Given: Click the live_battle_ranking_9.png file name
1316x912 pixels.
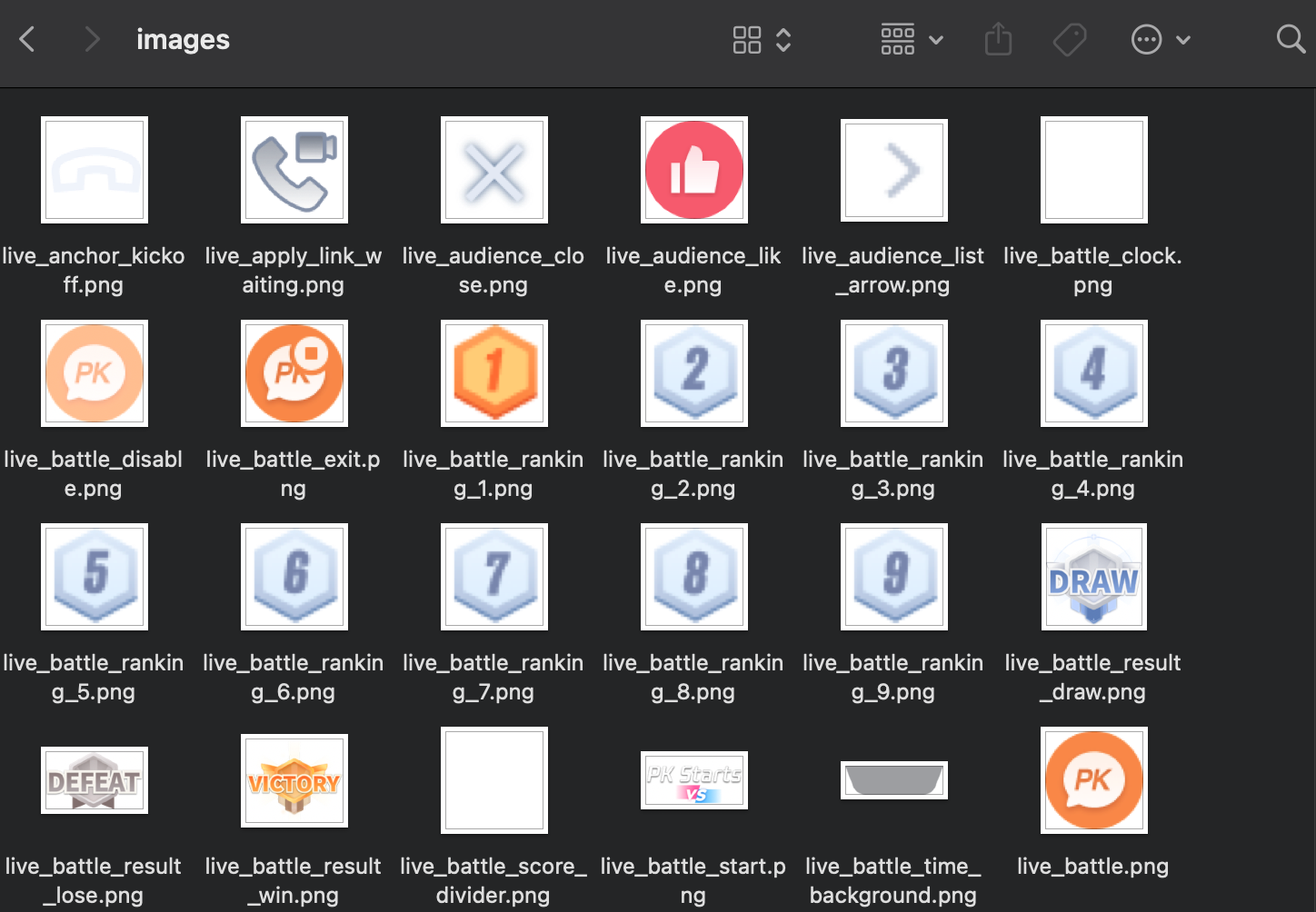Looking at the screenshot, I should tap(892, 677).
